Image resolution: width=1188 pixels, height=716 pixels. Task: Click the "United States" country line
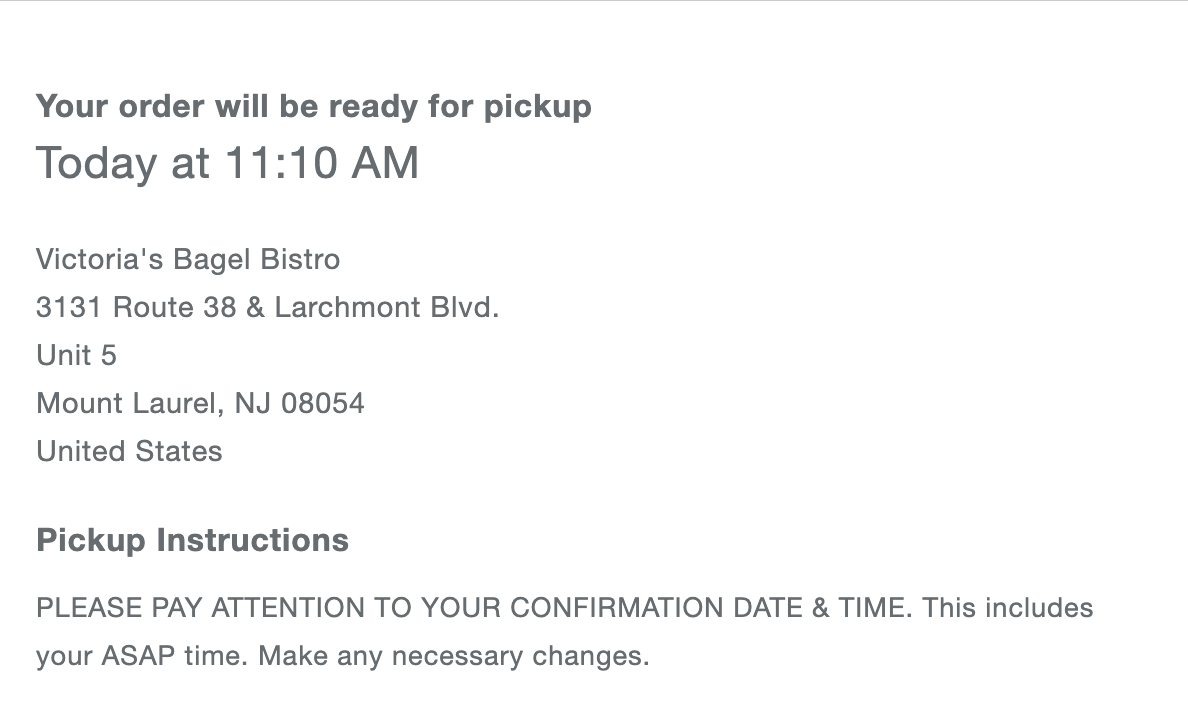(x=129, y=451)
